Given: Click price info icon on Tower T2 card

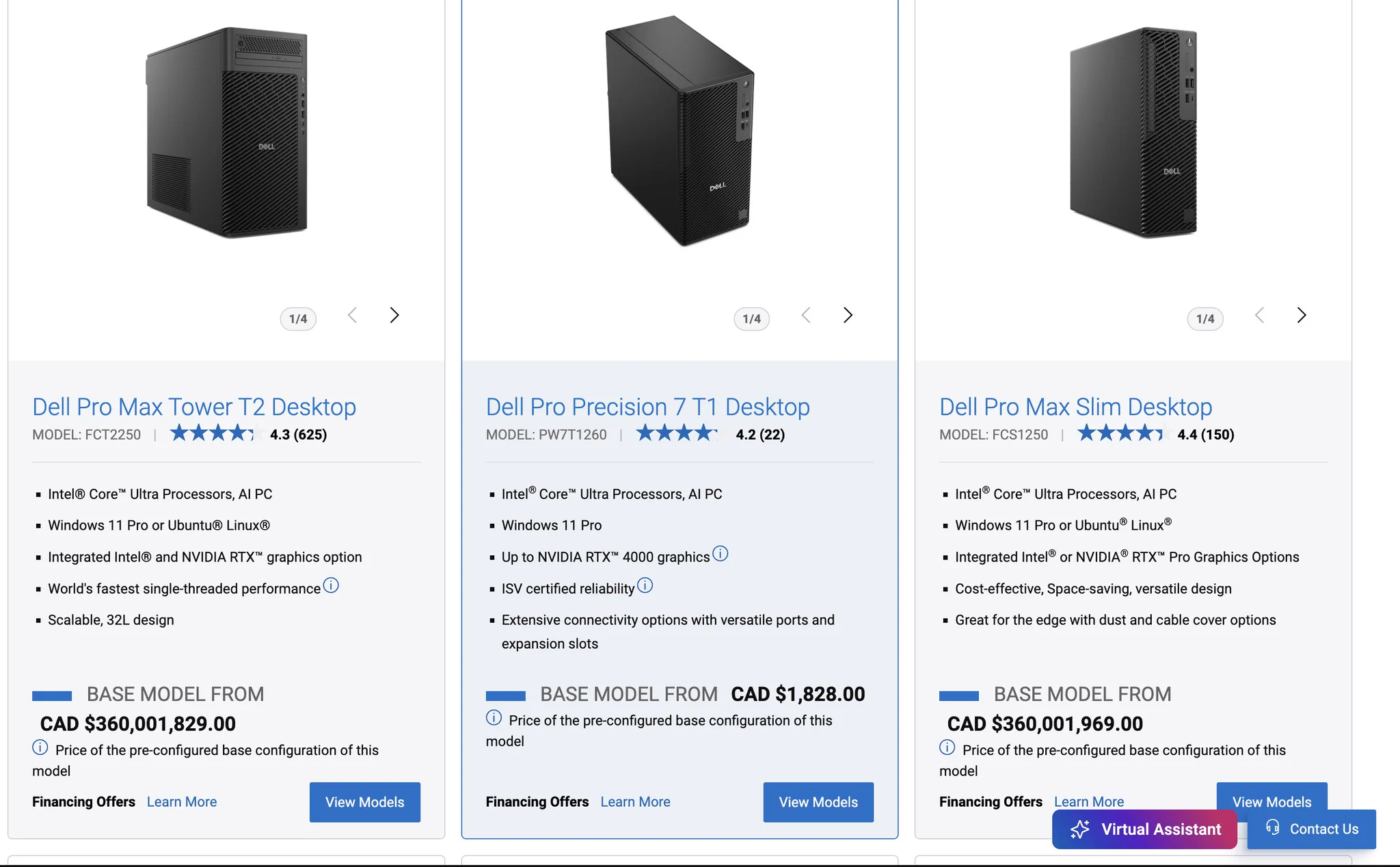Looking at the screenshot, I should tap(40, 747).
